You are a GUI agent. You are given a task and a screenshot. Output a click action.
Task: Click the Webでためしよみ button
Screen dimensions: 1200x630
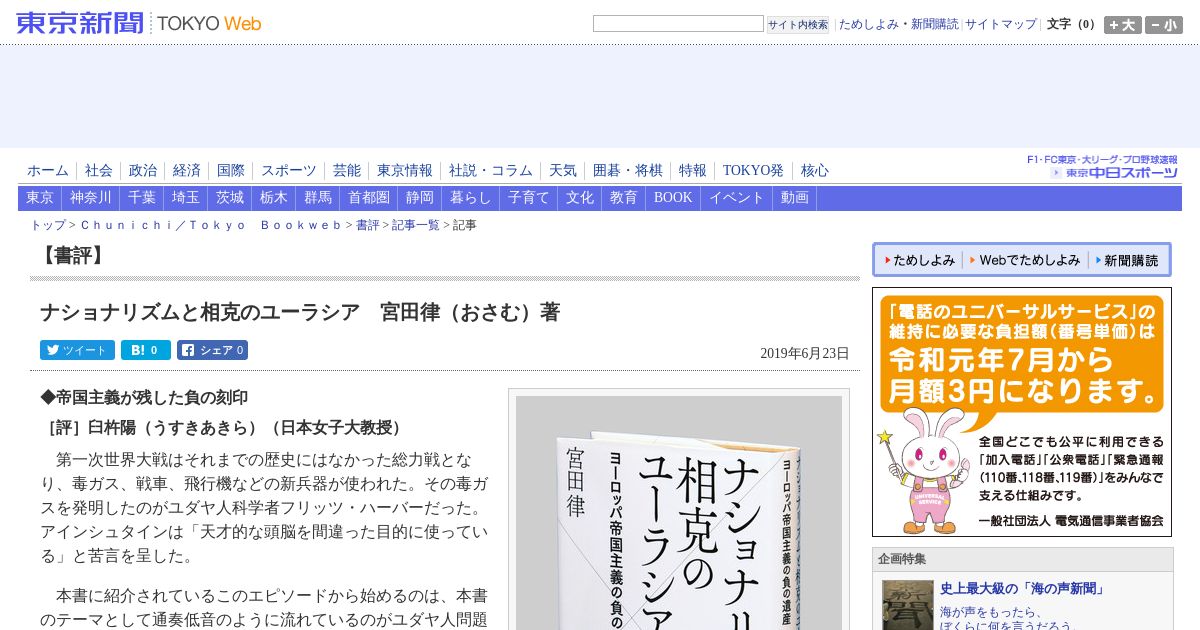point(1025,260)
